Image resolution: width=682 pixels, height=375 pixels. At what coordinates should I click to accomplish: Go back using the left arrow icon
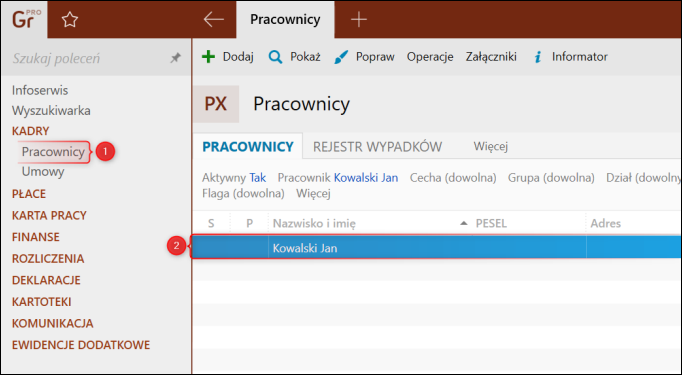(x=214, y=19)
